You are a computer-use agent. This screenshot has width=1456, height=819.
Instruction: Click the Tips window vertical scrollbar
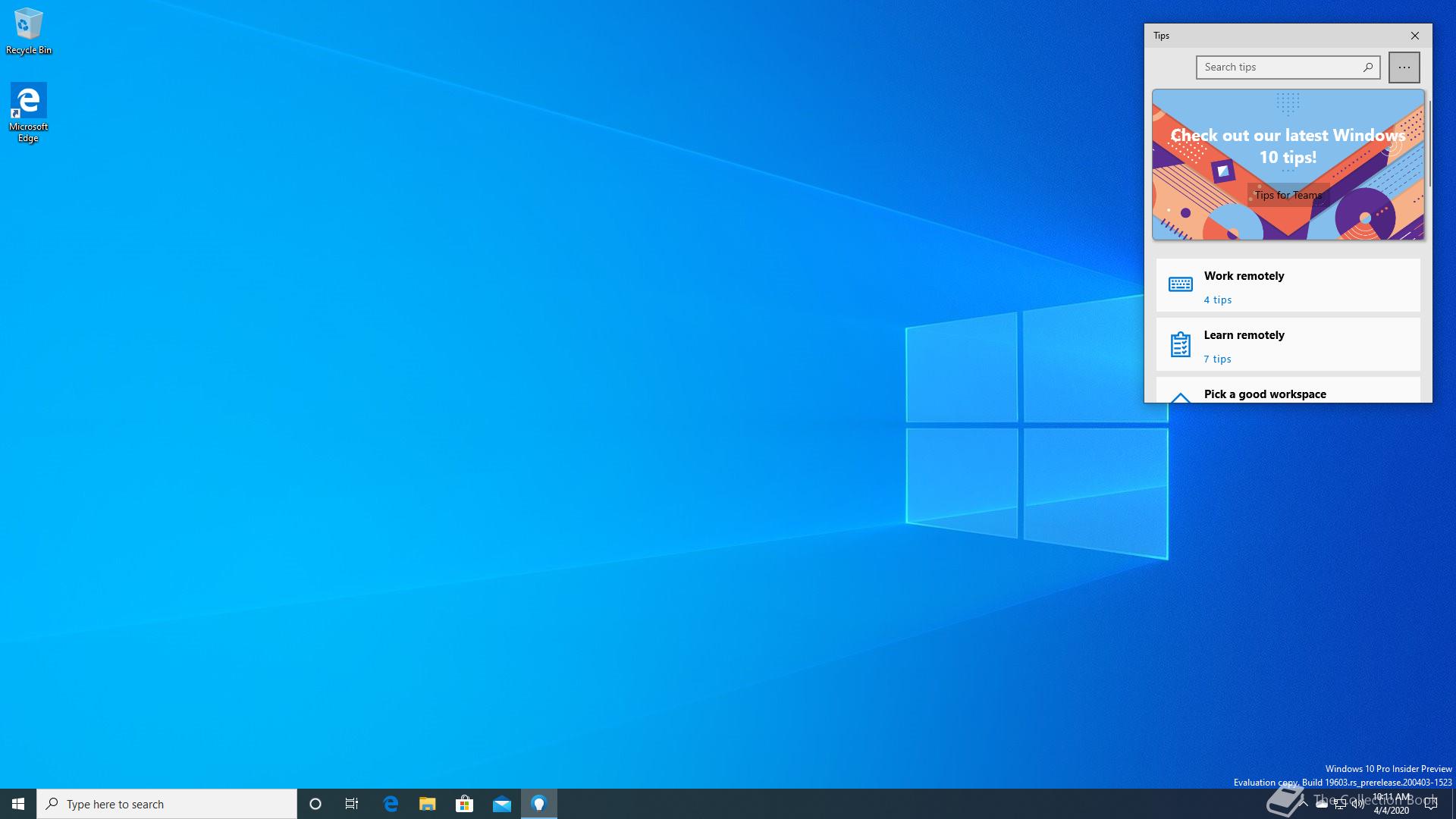[1429, 144]
